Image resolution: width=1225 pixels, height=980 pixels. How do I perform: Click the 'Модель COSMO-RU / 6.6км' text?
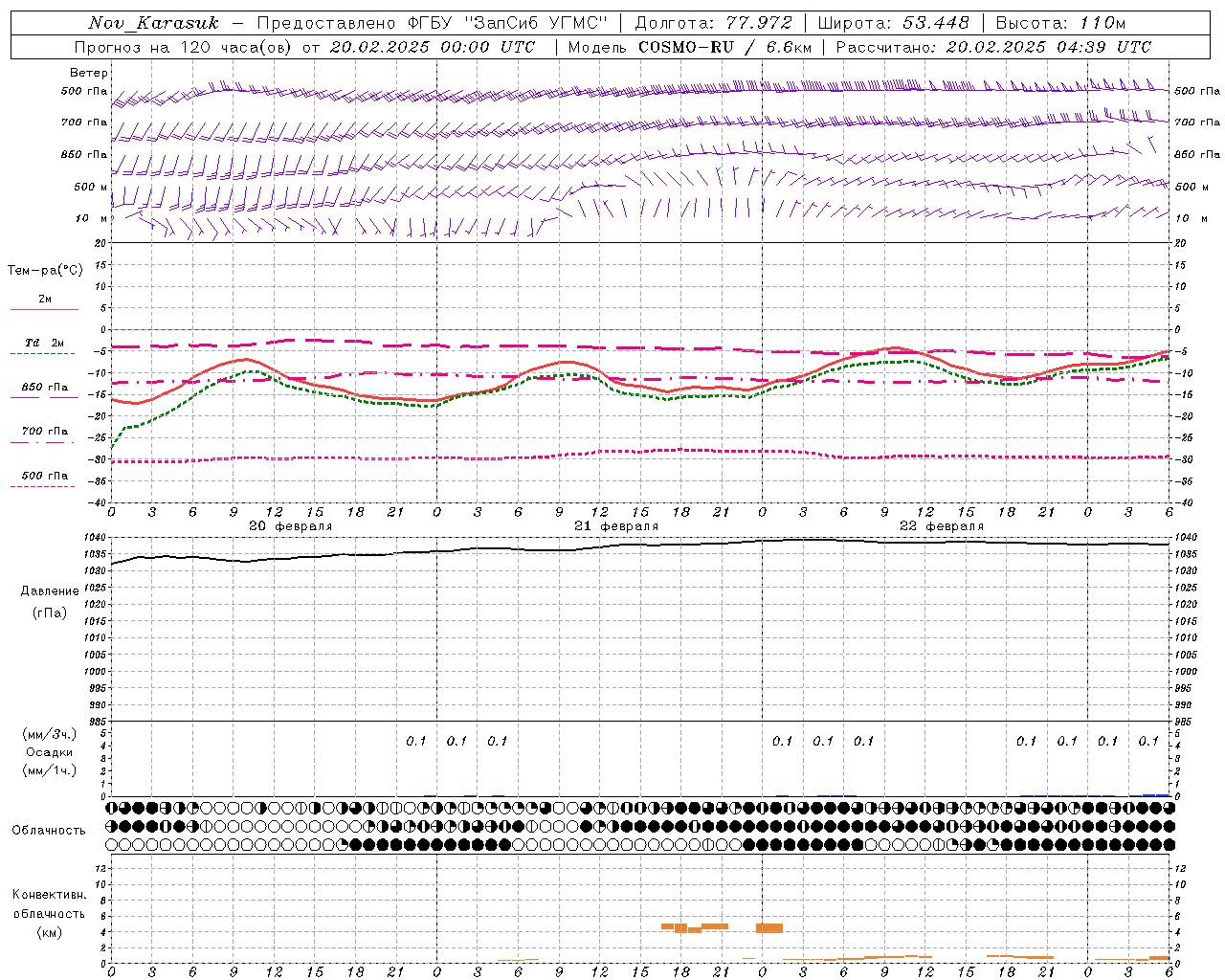(x=689, y=47)
